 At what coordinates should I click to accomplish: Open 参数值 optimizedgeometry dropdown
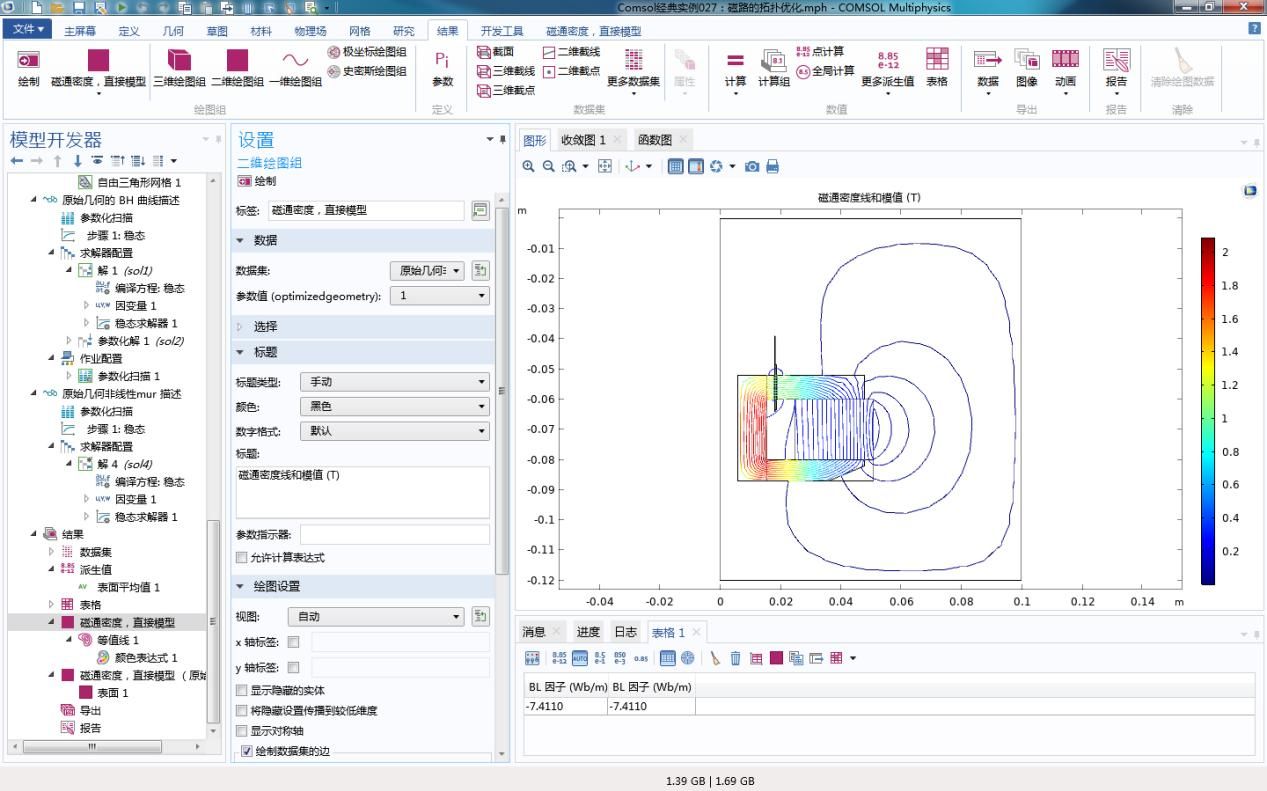[x=440, y=296]
